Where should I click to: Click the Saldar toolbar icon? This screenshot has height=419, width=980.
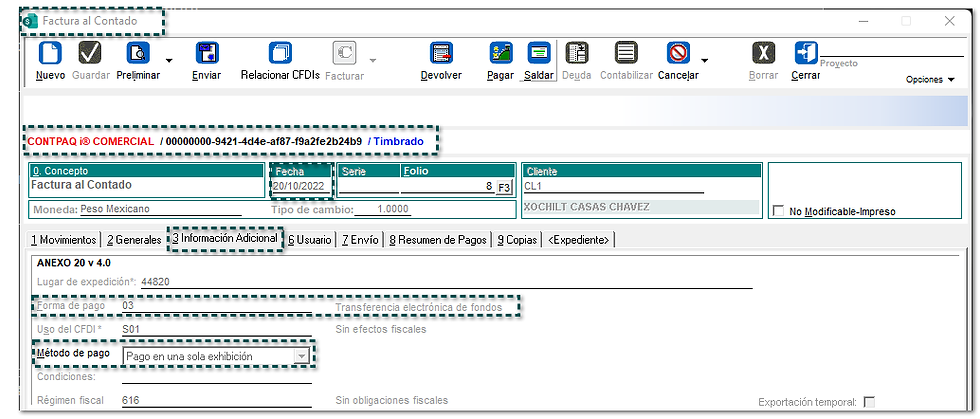[x=538, y=53]
